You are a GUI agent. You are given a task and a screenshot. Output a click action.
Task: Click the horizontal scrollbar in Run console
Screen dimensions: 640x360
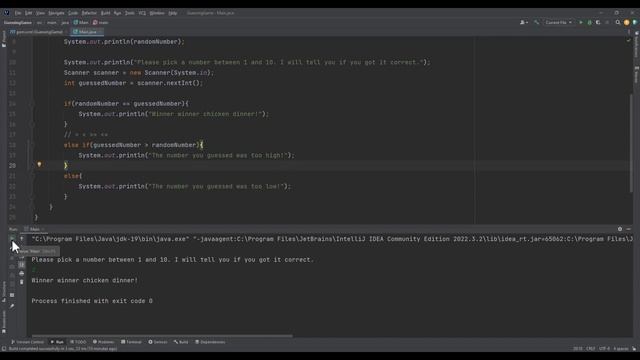click(x=162, y=336)
